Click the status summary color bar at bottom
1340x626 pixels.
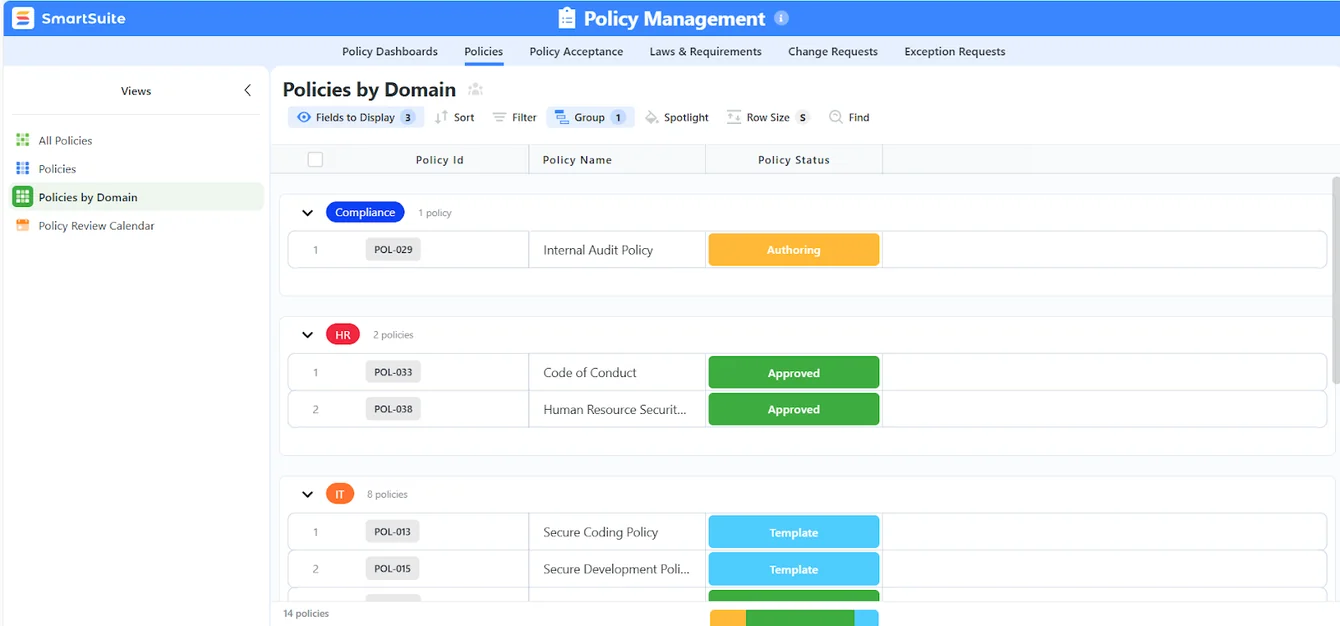tap(794, 618)
